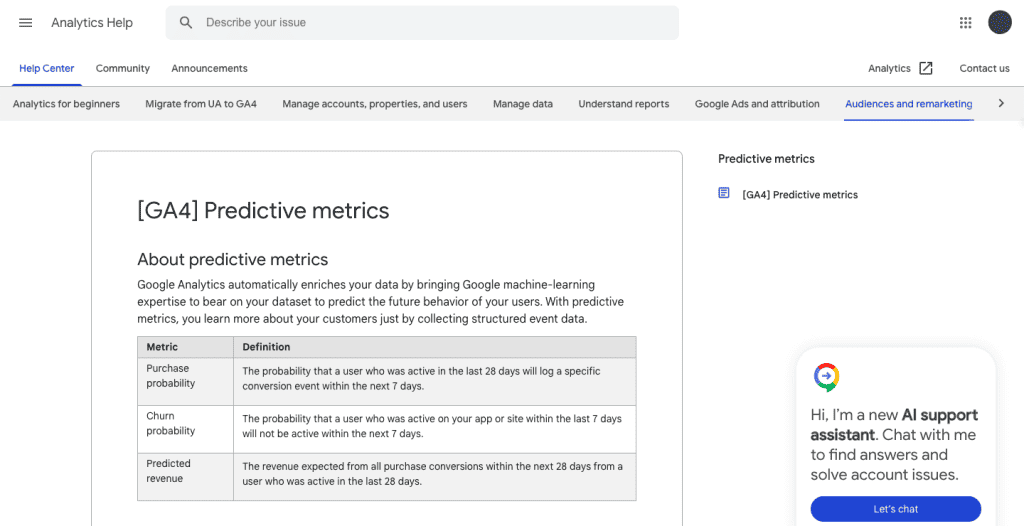Click the AI support assistant greeting text
The height and width of the screenshot is (526, 1024).
coord(894,445)
